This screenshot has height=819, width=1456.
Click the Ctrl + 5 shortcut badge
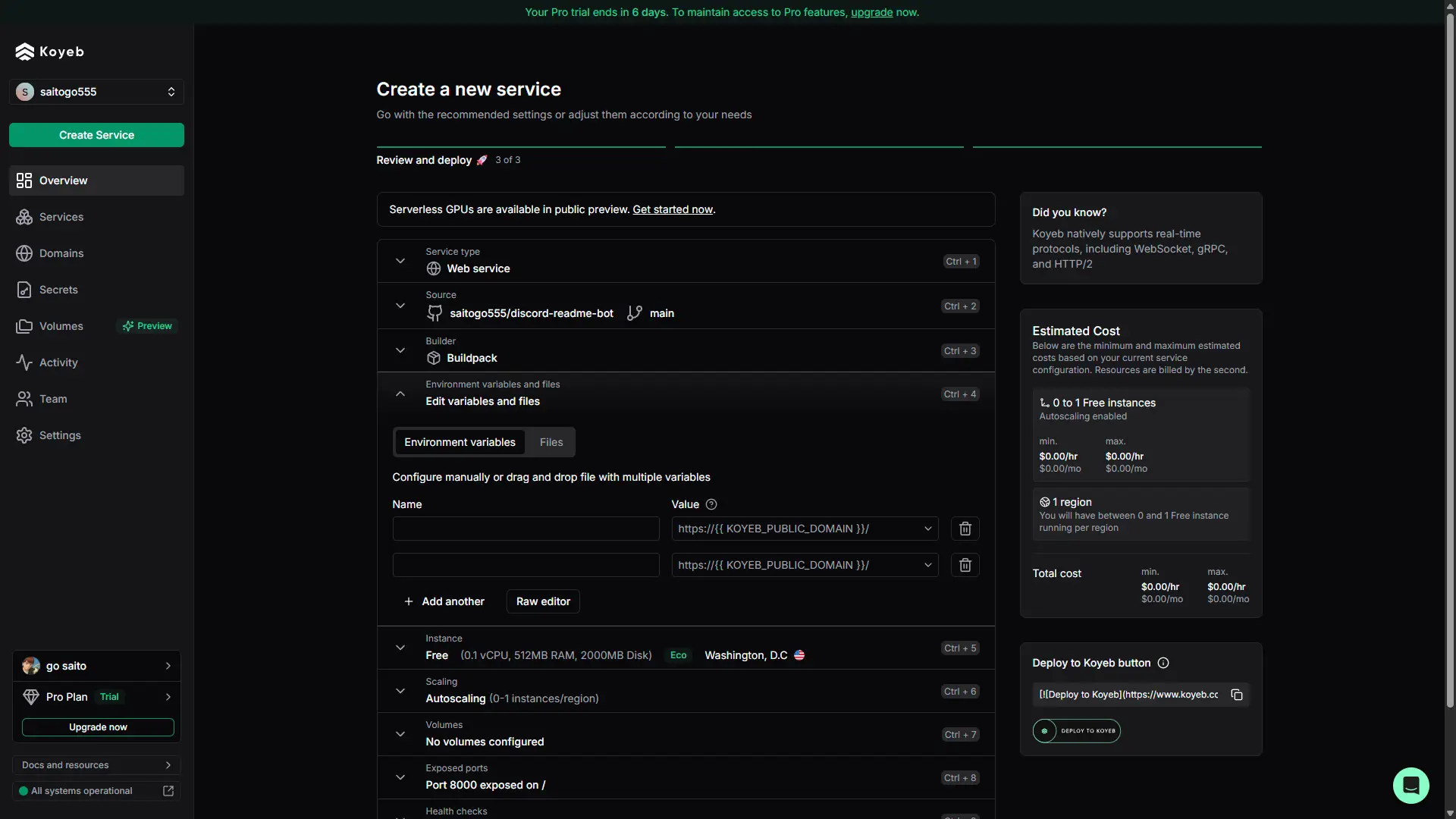click(x=960, y=648)
